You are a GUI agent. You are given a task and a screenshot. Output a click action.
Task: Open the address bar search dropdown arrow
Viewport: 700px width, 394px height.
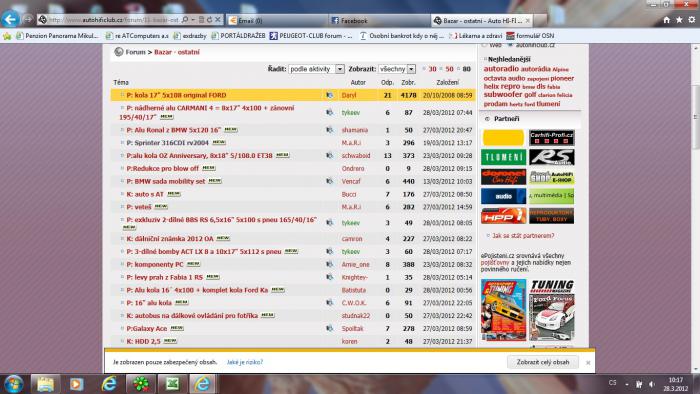pos(193,20)
